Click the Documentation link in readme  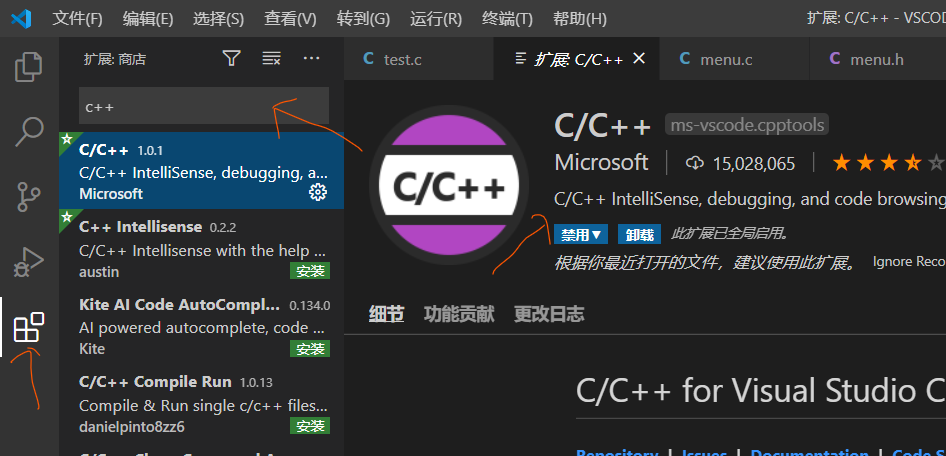pyautogui.click(x=810, y=452)
